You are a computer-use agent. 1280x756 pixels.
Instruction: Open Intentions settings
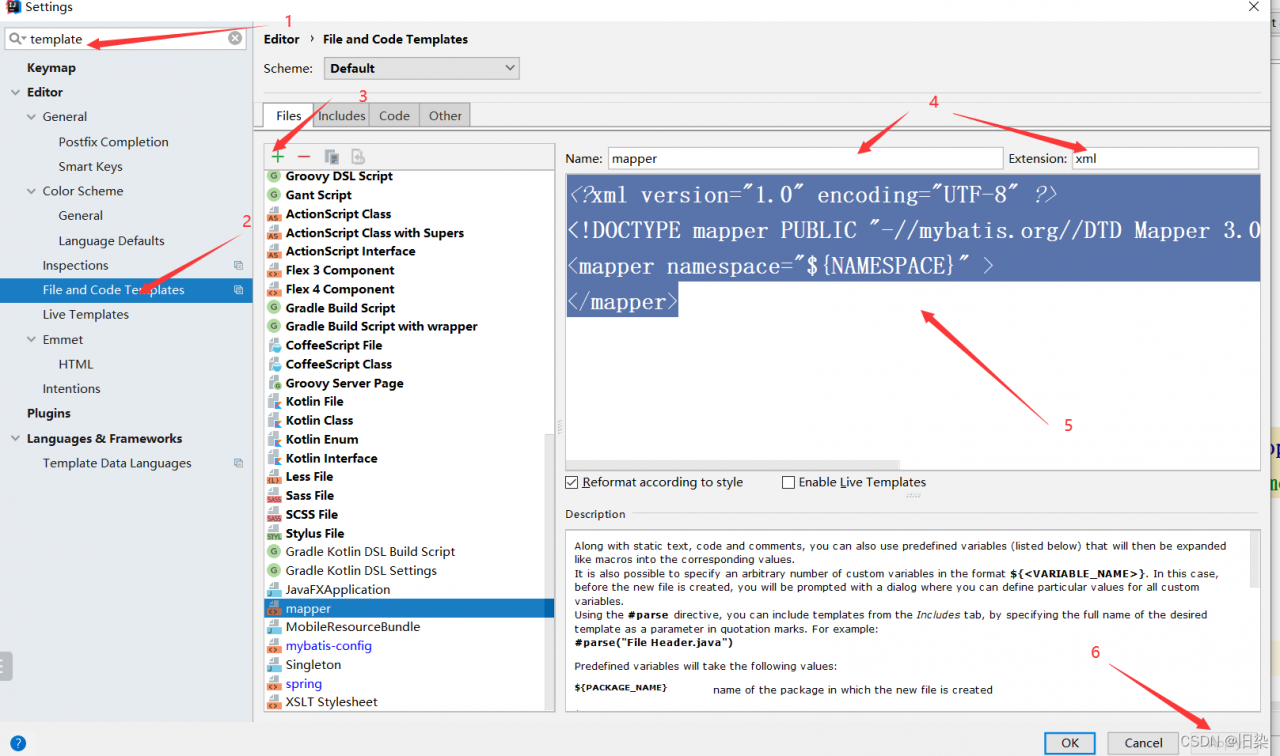click(72, 389)
